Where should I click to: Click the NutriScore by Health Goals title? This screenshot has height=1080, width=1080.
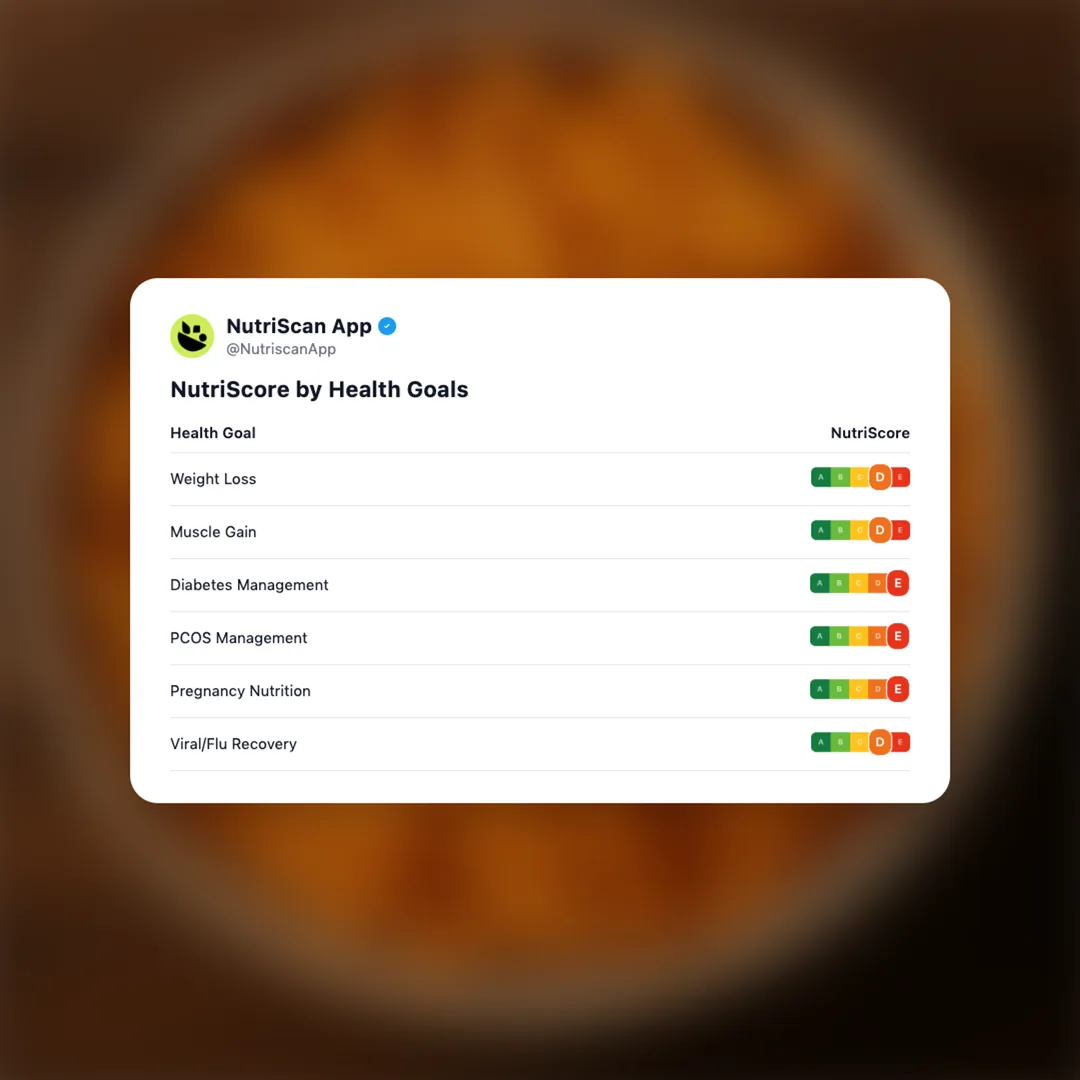tap(319, 390)
